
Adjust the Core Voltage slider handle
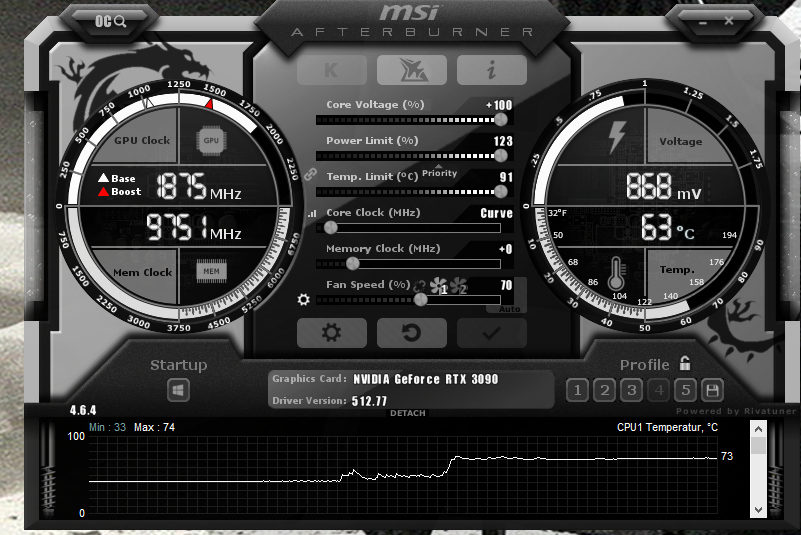click(x=501, y=120)
